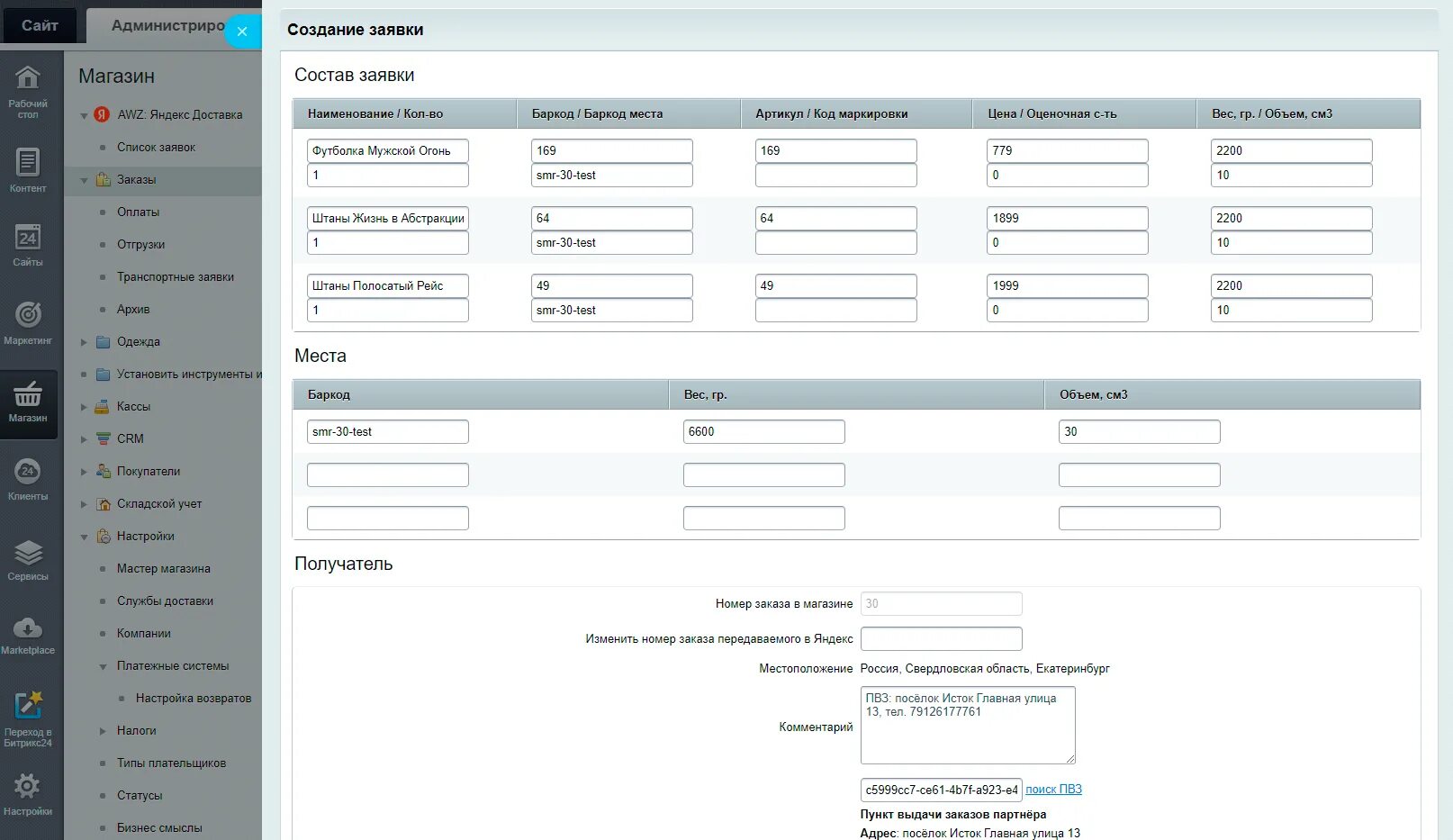Open Типы плательщиков menu item
1453x840 pixels.
pyautogui.click(x=171, y=763)
